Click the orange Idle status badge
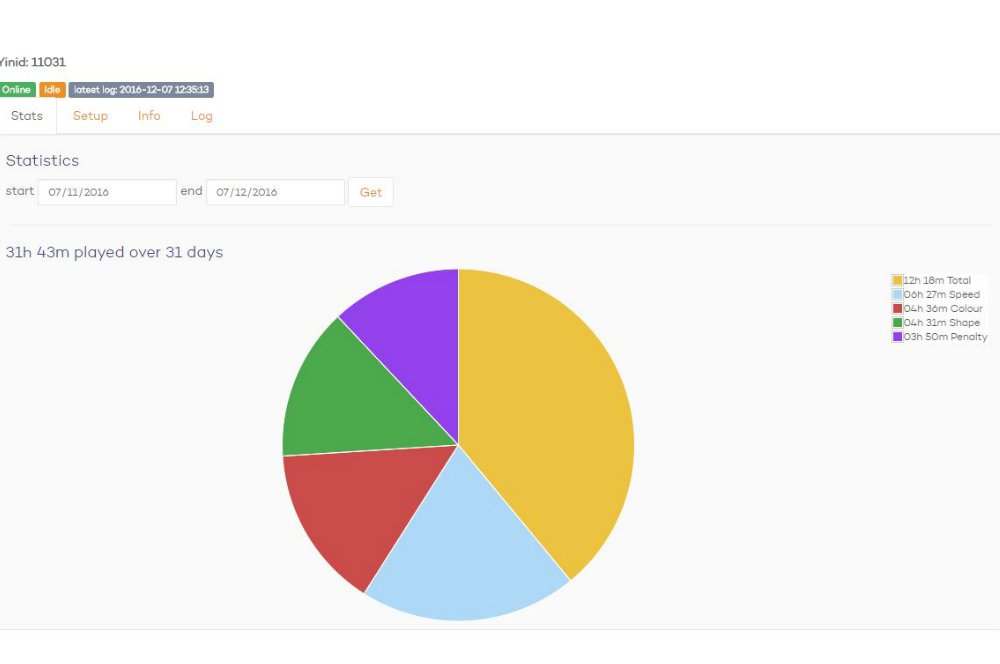This screenshot has width=1000, height=664. [x=53, y=90]
